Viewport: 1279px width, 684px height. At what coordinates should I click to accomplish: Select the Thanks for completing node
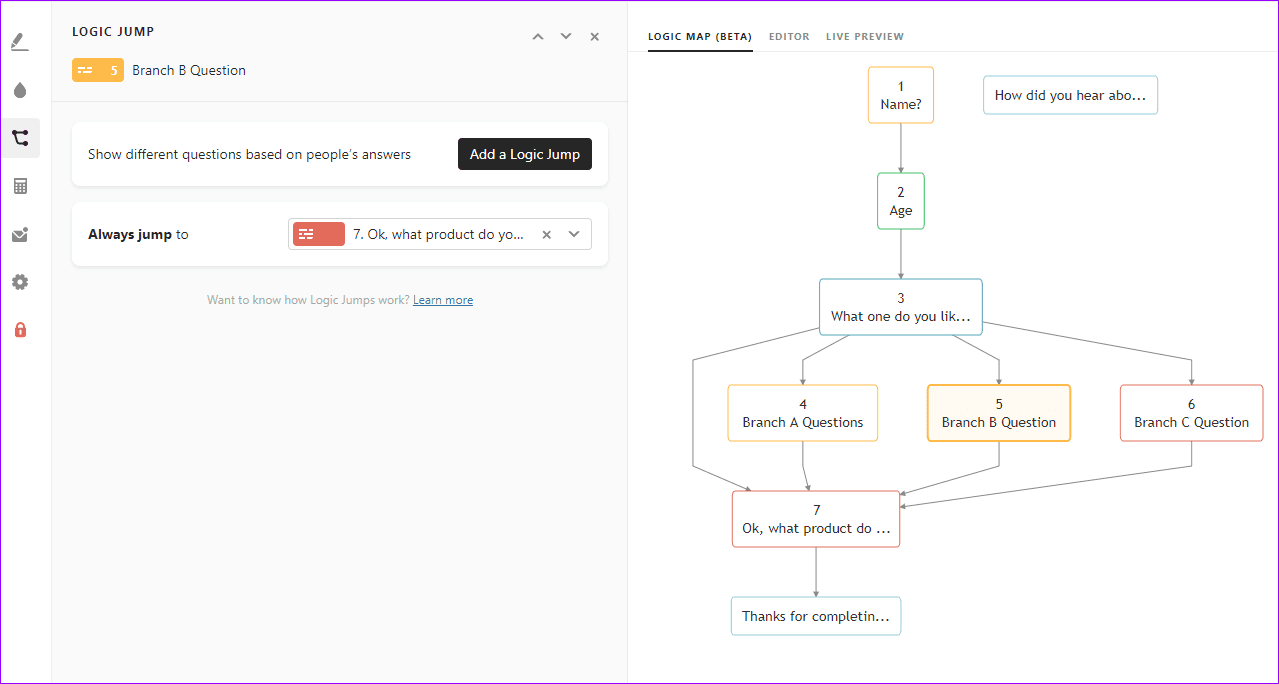pos(816,616)
